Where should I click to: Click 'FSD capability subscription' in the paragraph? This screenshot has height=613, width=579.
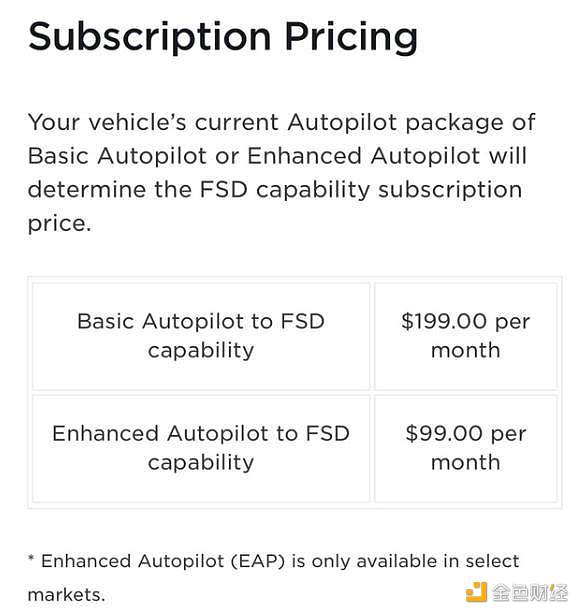360,190
